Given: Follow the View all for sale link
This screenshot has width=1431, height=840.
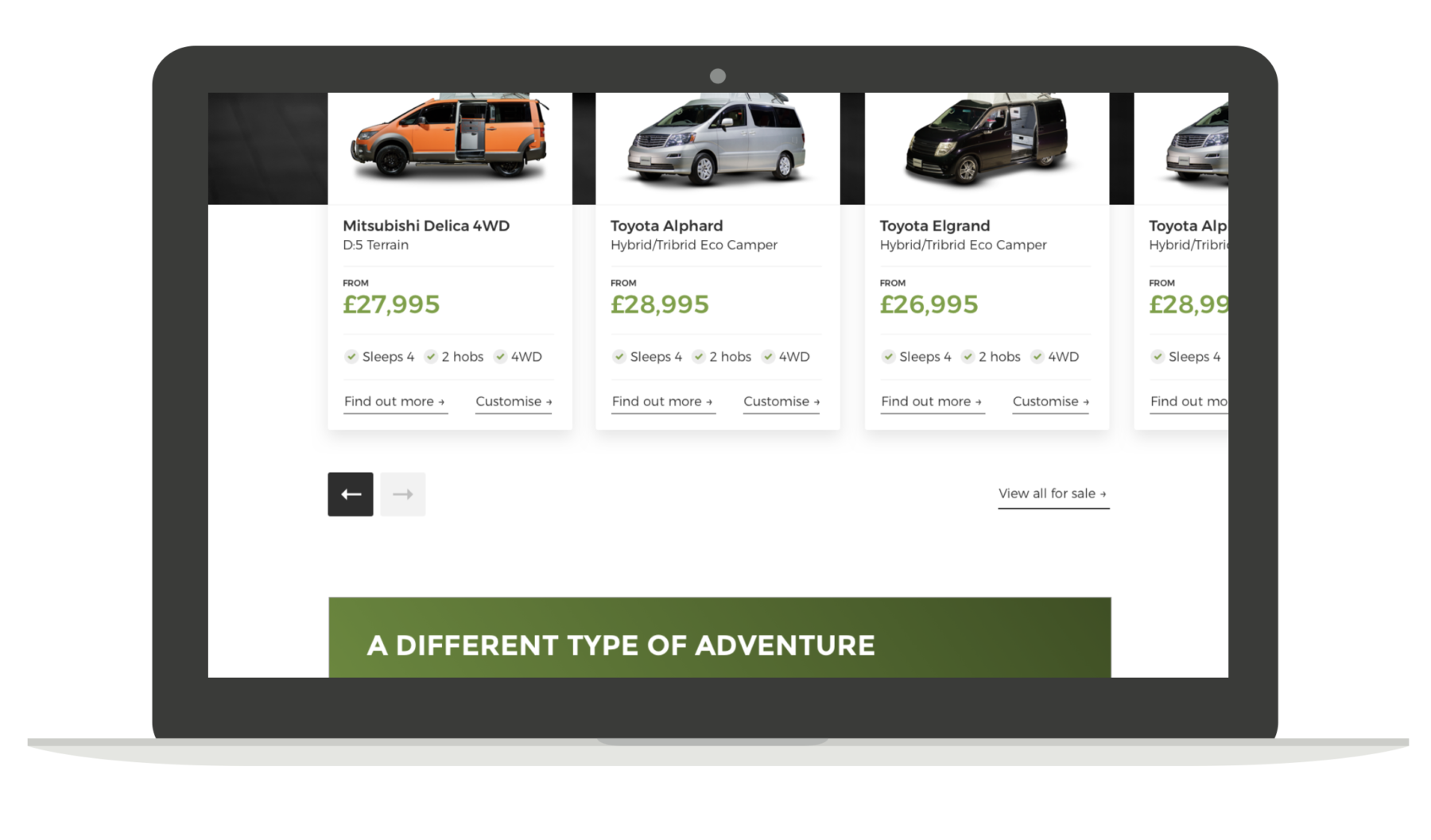Looking at the screenshot, I should point(1053,494).
